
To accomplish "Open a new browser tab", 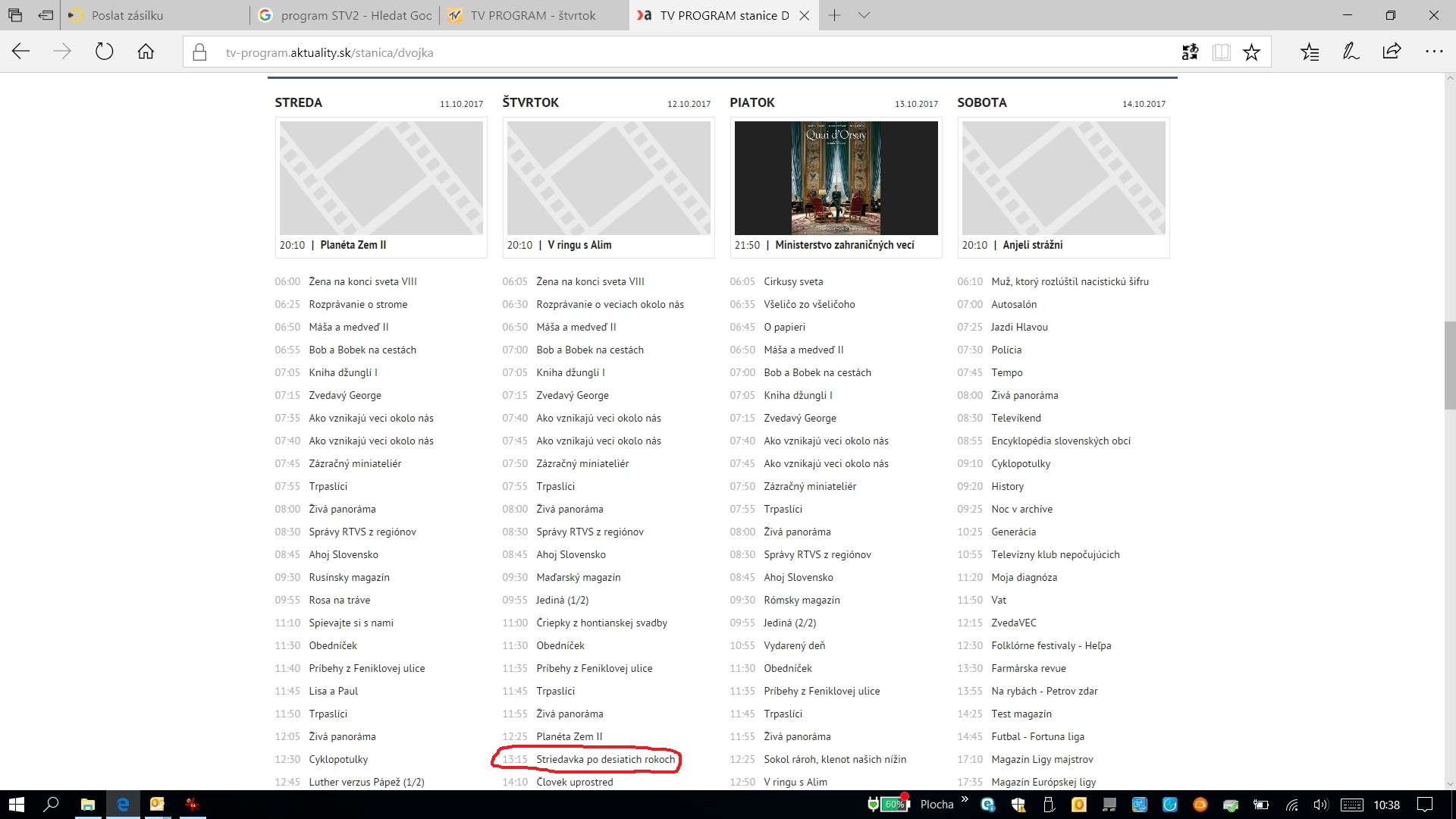I will (834, 15).
